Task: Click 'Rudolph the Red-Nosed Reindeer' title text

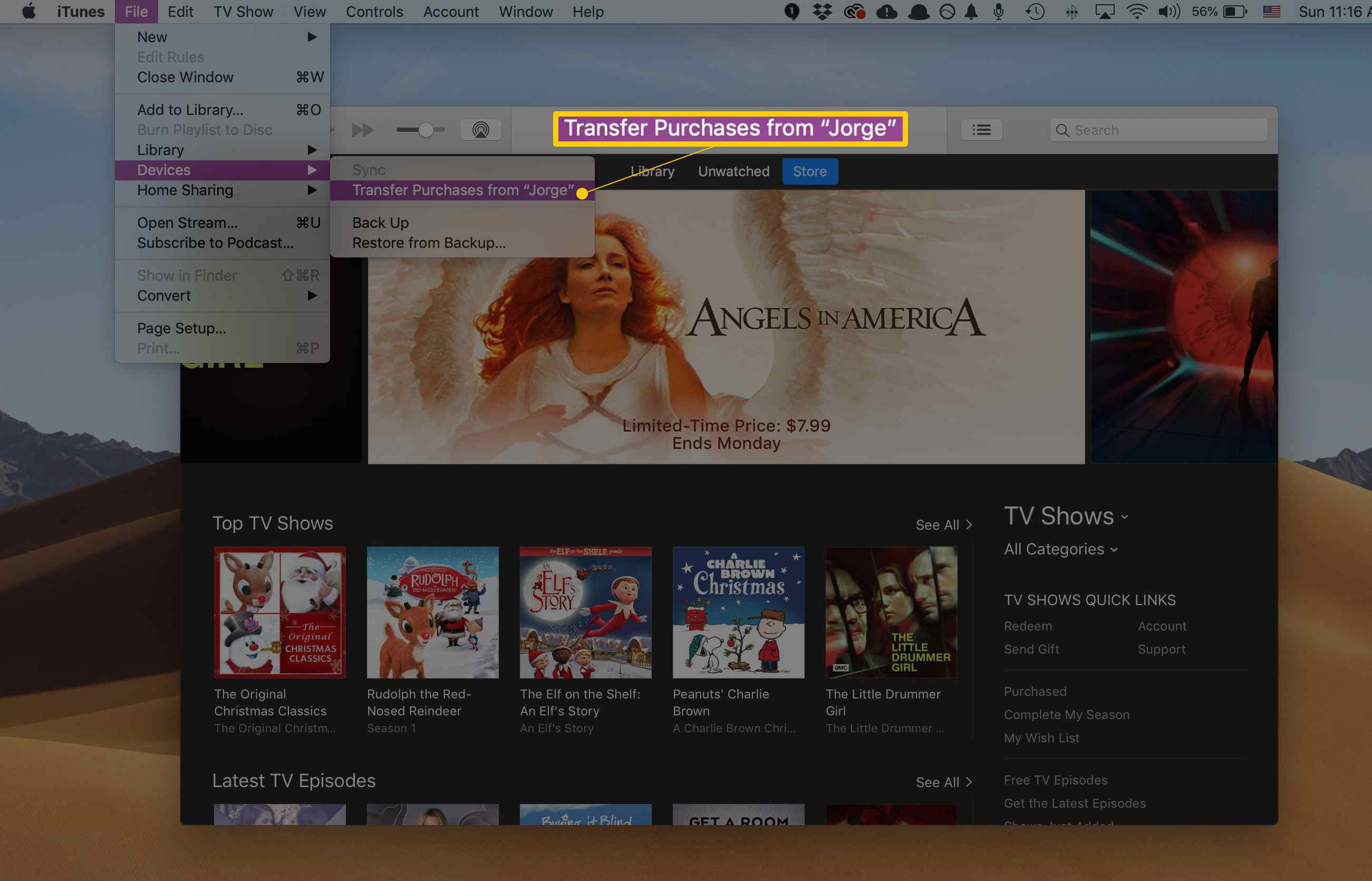Action: [x=419, y=703]
